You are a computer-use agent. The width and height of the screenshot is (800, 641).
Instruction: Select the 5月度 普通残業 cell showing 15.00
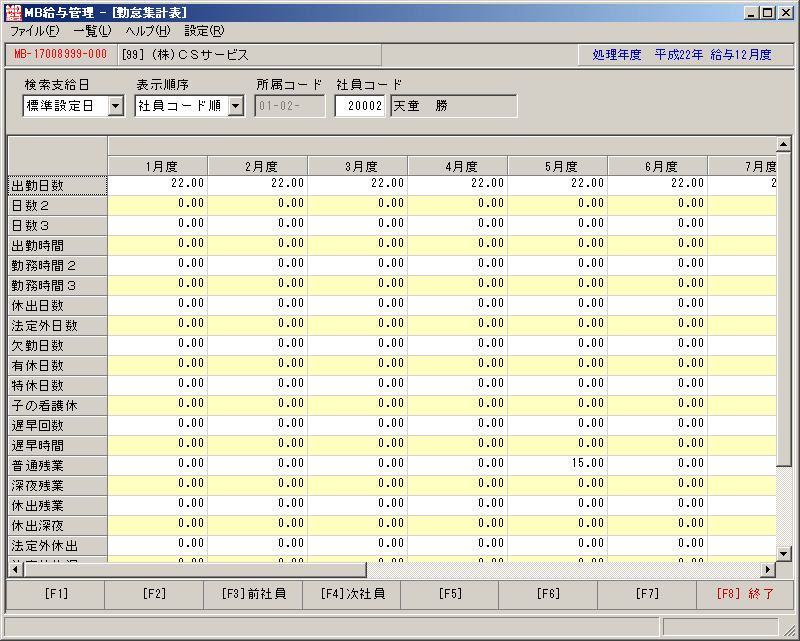(557, 465)
